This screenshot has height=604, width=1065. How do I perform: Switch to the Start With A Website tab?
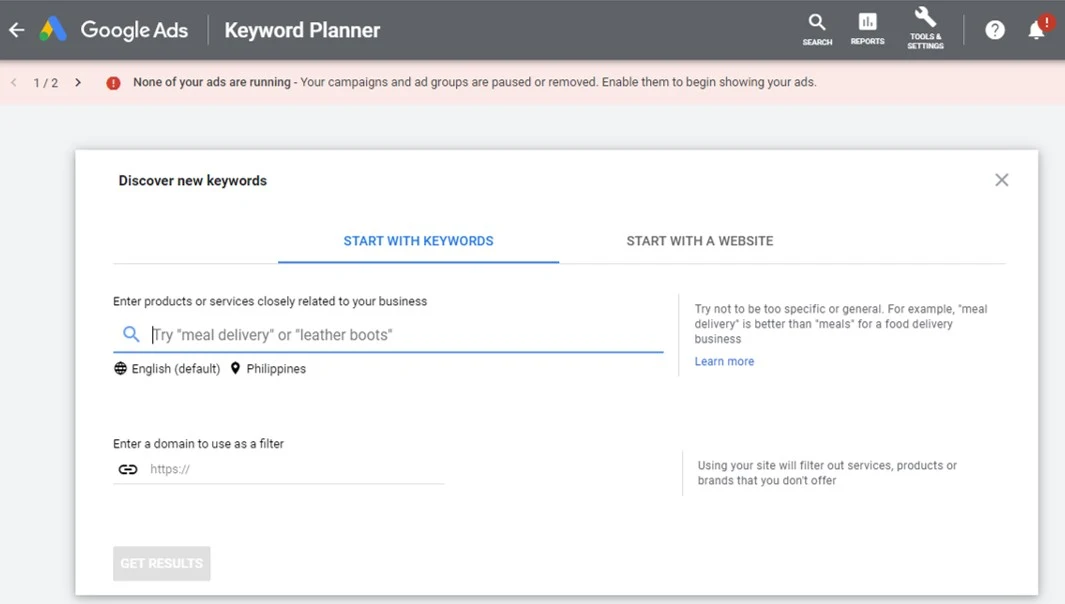(699, 240)
